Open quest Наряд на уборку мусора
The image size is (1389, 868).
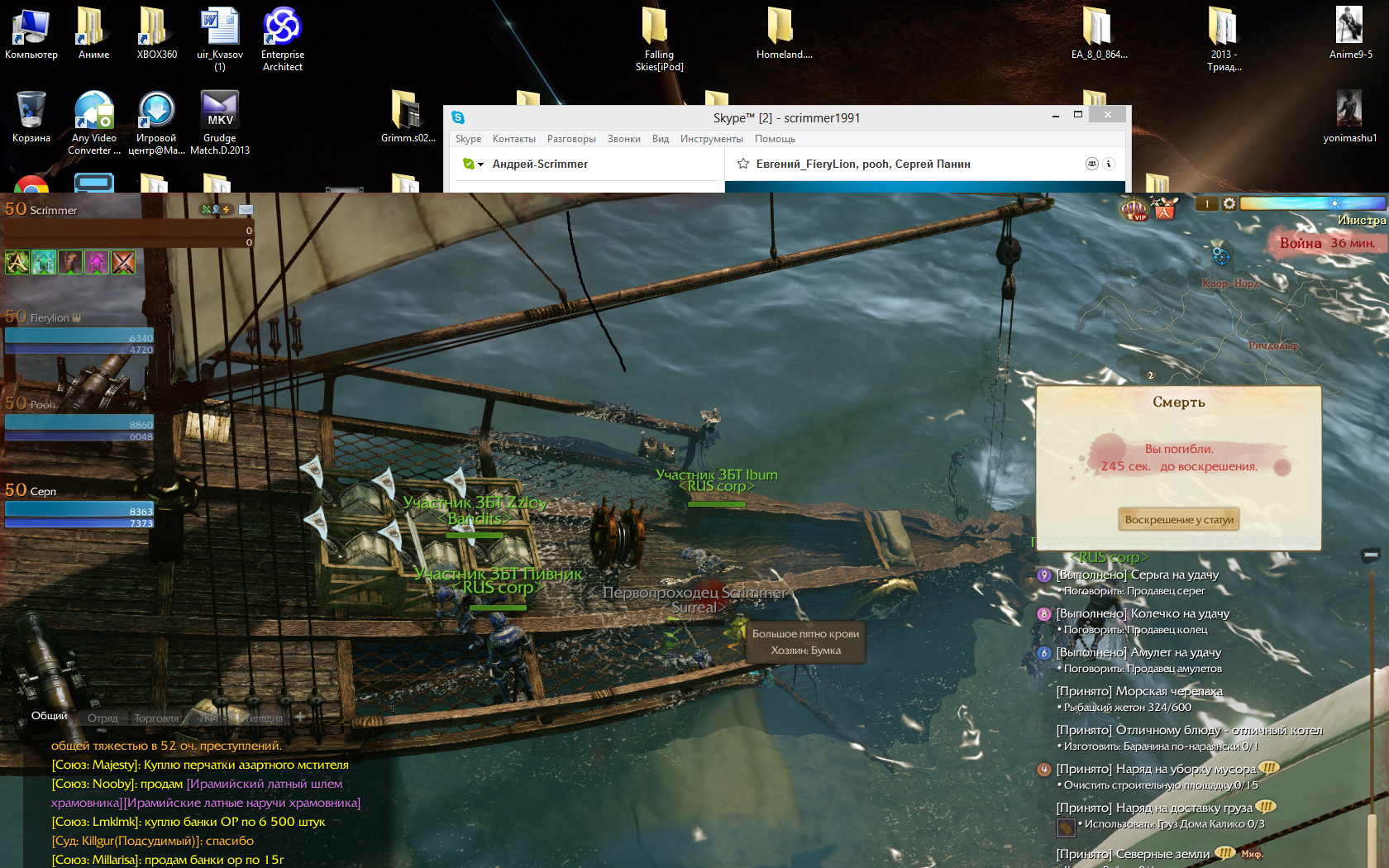pos(1156,769)
